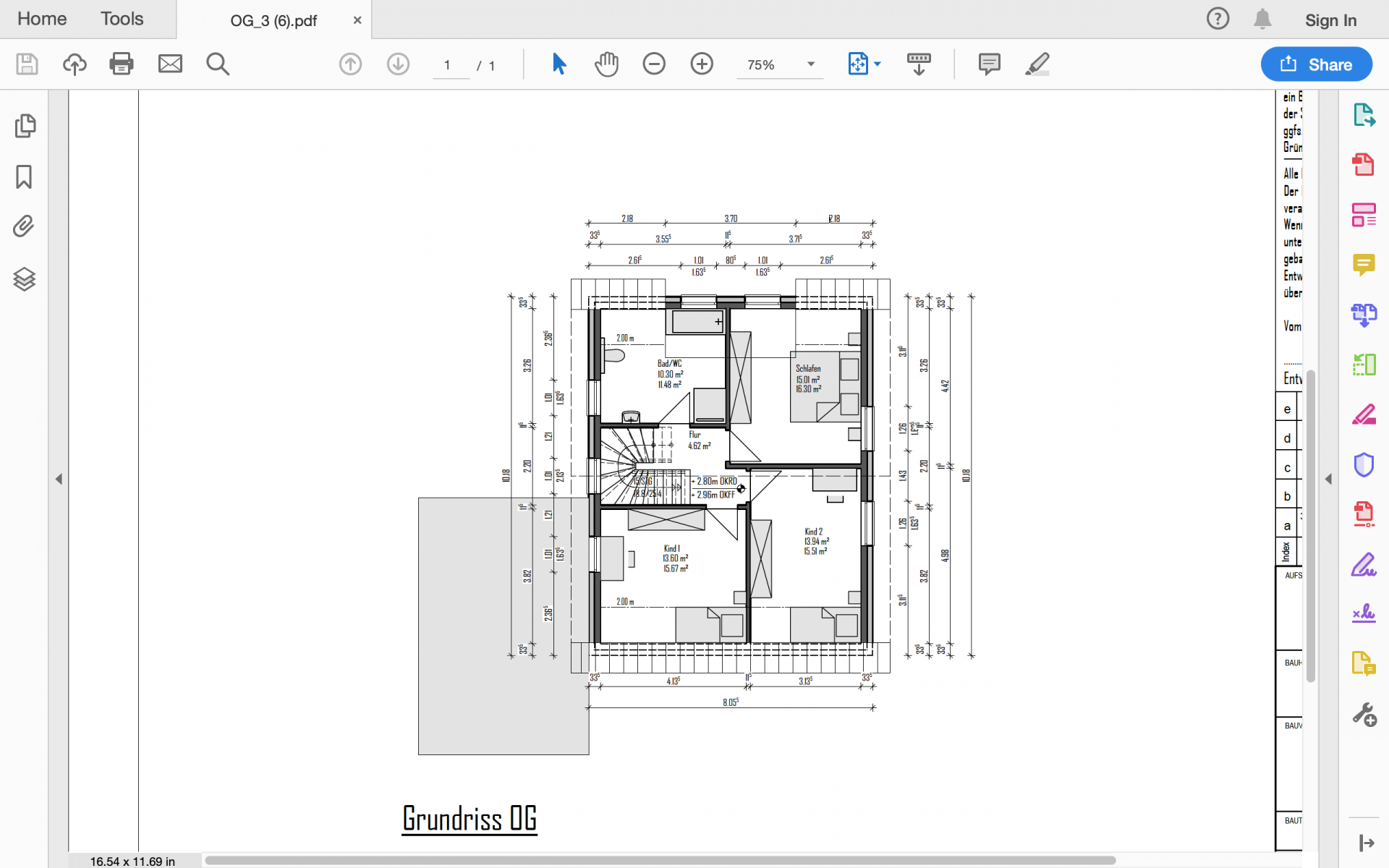
Task: Go to next page arrow
Action: [x=398, y=64]
